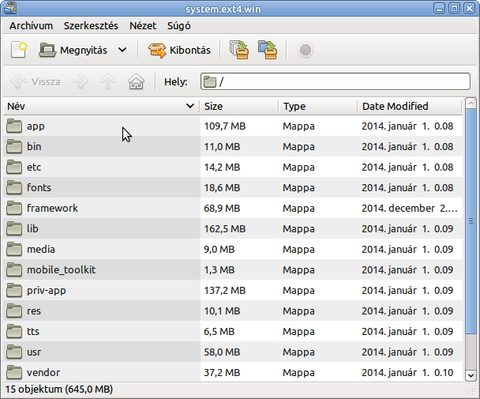Click the go up one level icon

coord(108,82)
